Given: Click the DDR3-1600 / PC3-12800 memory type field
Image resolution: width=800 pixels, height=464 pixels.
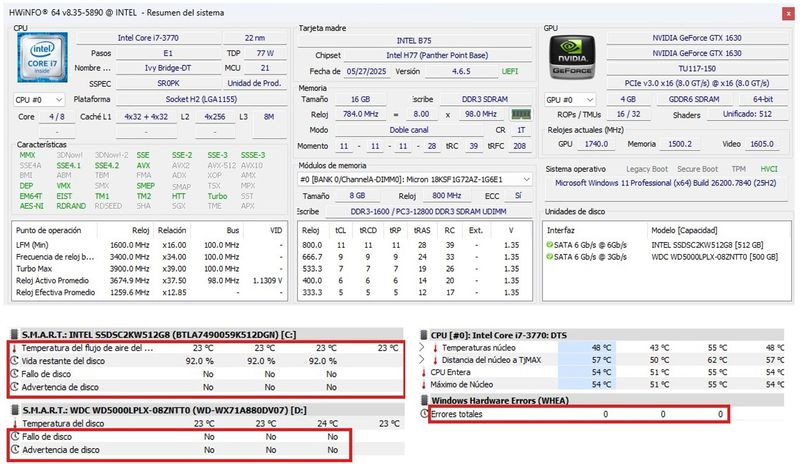Looking at the screenshot, I should (x=429, y=211).
